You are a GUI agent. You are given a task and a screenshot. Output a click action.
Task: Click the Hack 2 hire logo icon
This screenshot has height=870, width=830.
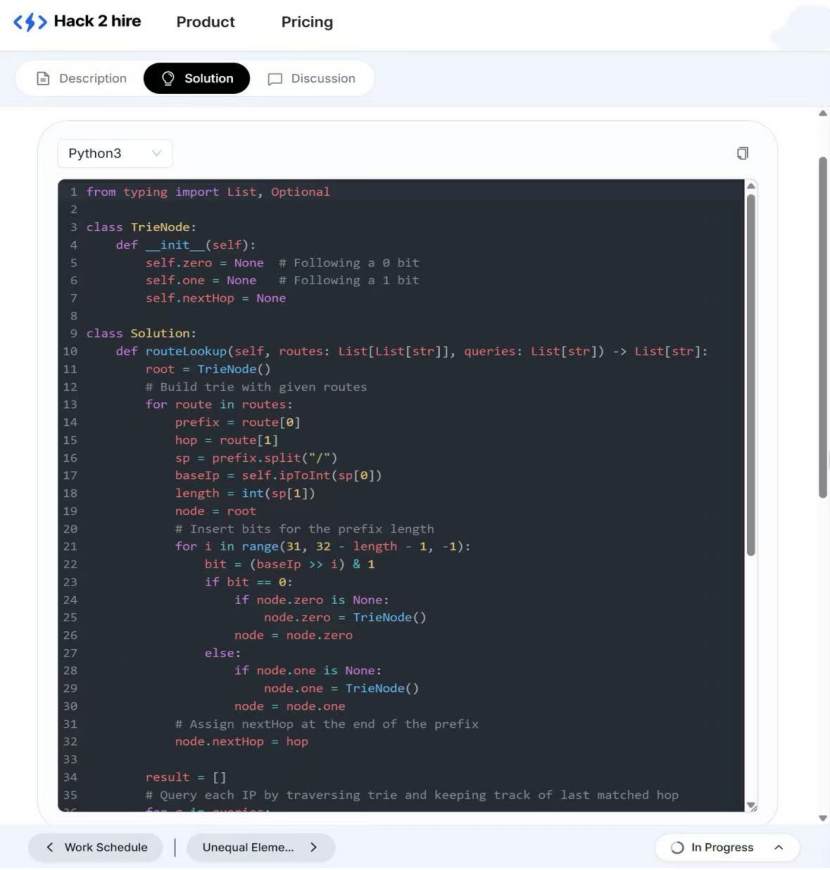pos(29,22)
